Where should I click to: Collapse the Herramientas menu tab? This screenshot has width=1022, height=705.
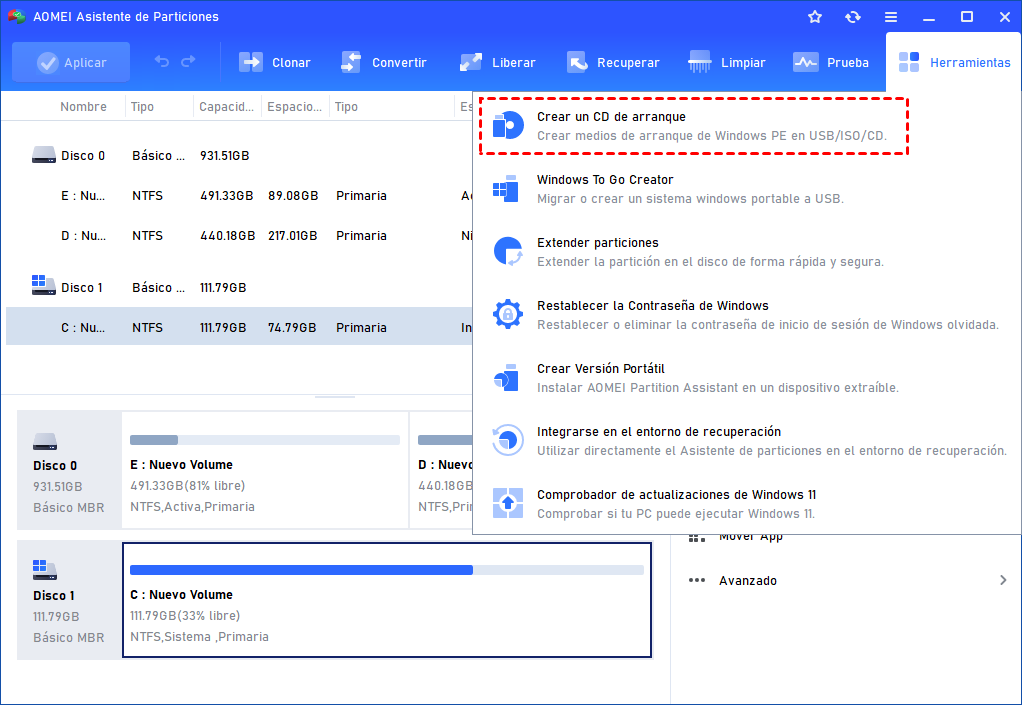click(954, 63)
